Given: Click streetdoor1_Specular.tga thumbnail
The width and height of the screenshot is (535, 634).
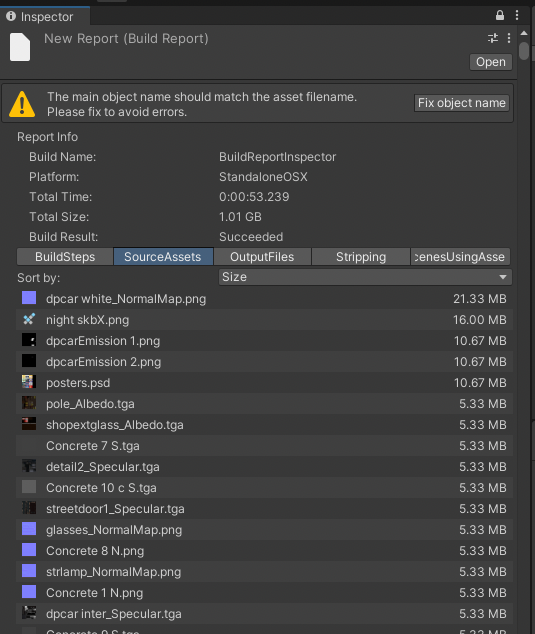Looking at the screenshot, I should (29, 508).
